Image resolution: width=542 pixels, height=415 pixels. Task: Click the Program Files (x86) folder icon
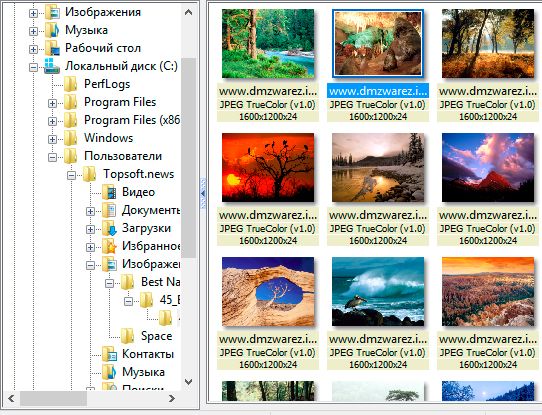(71, 120)
